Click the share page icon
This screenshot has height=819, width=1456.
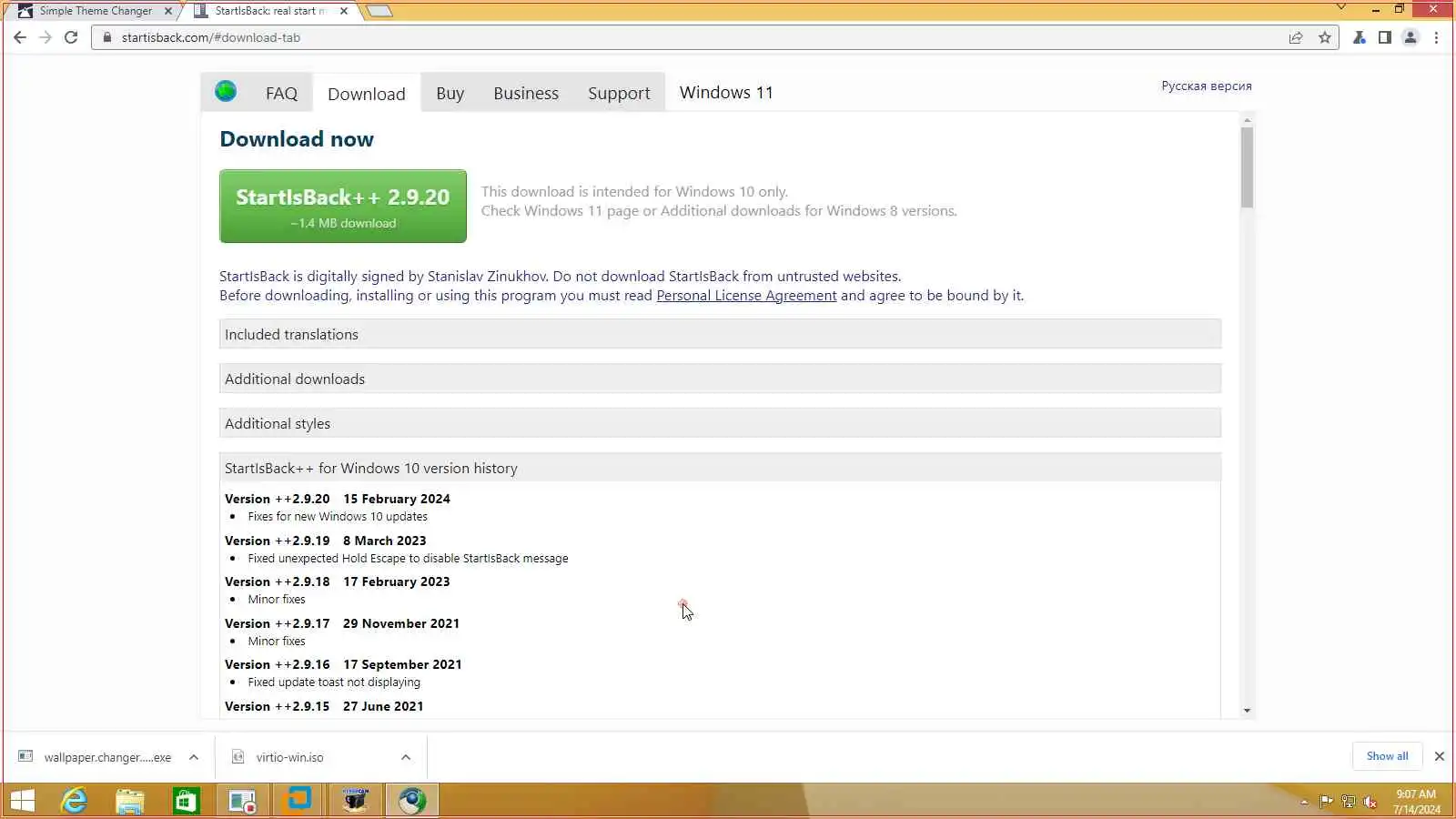pyautogui.click(x=1296, y=37)
